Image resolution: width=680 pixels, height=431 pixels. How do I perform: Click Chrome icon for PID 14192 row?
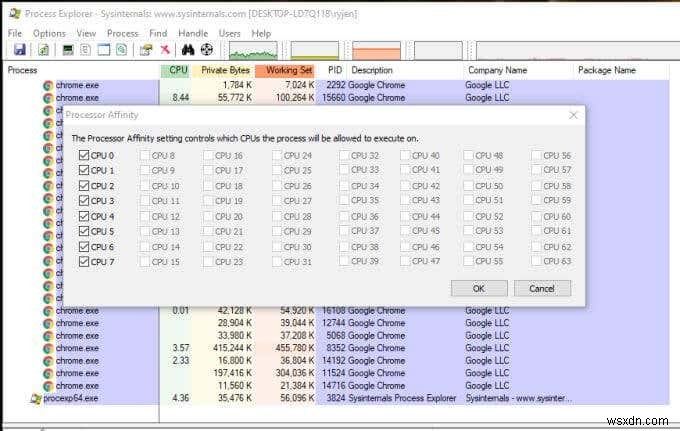(48, 361)
